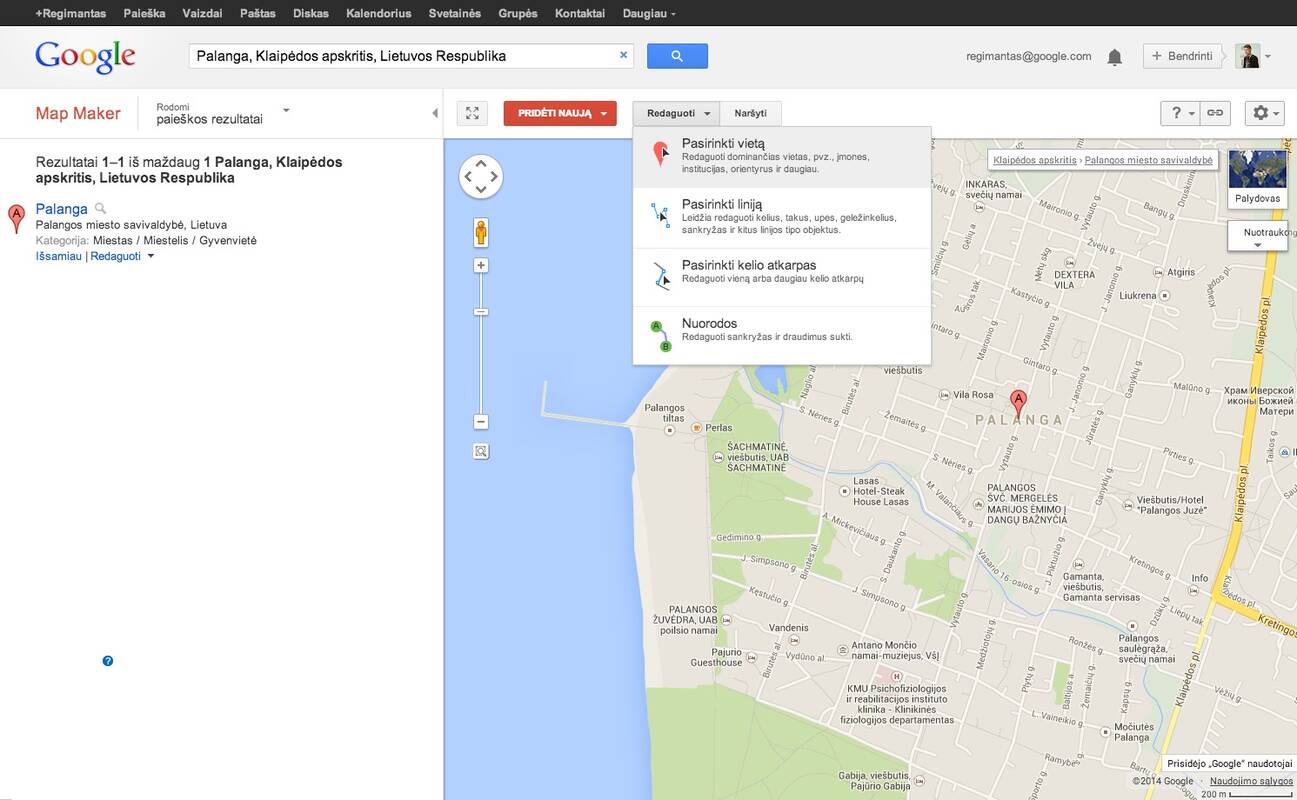Click the link icon to share map

tap(1215, 113)
